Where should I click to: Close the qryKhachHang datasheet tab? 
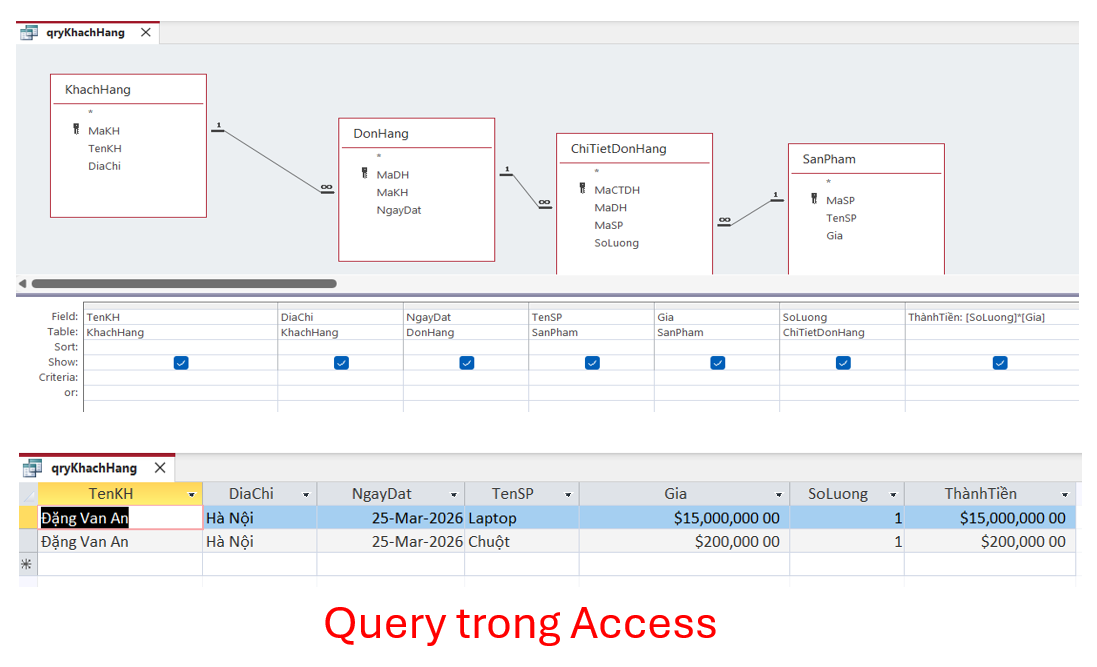(160, 467)
